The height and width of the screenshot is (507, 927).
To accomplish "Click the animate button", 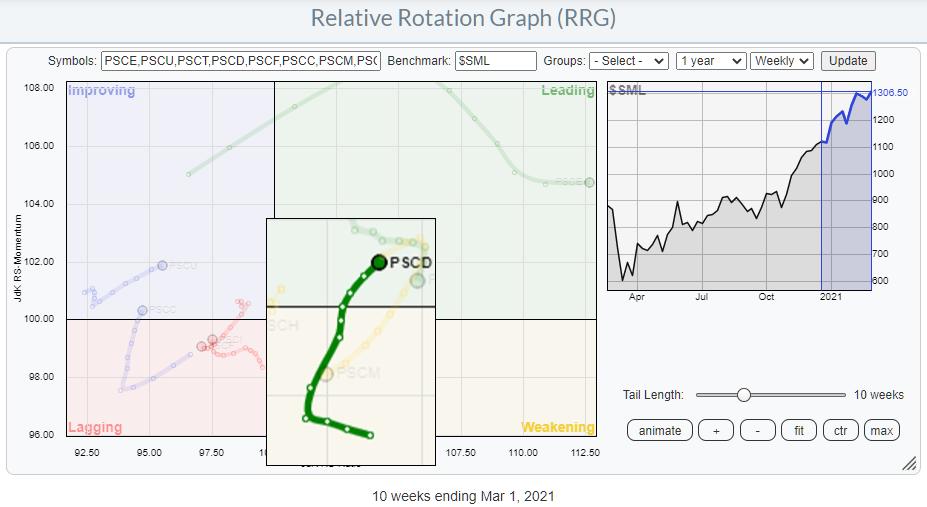I will pos(660,431).
